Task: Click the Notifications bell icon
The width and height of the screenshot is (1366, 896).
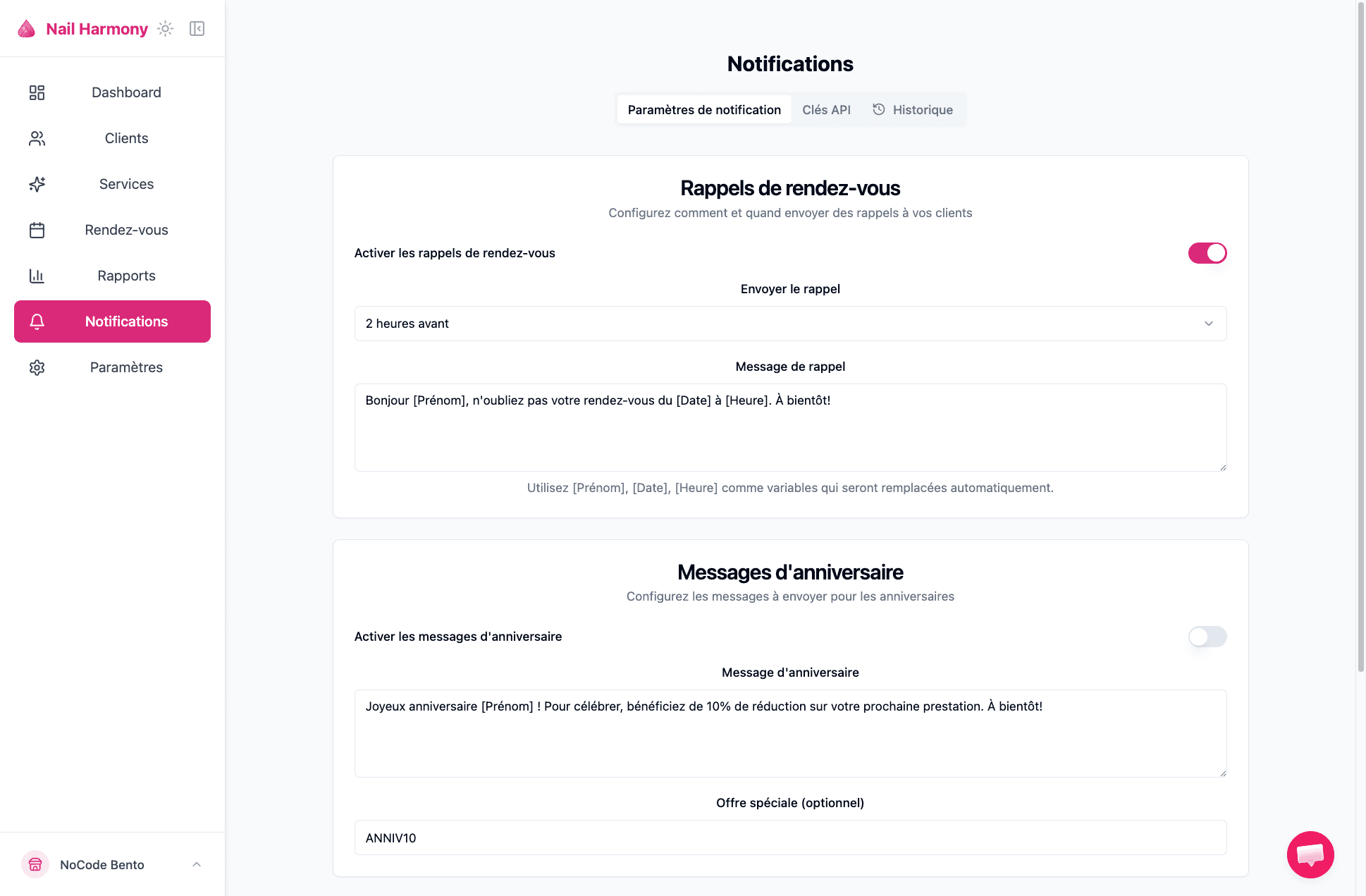Action: (37, 321)
